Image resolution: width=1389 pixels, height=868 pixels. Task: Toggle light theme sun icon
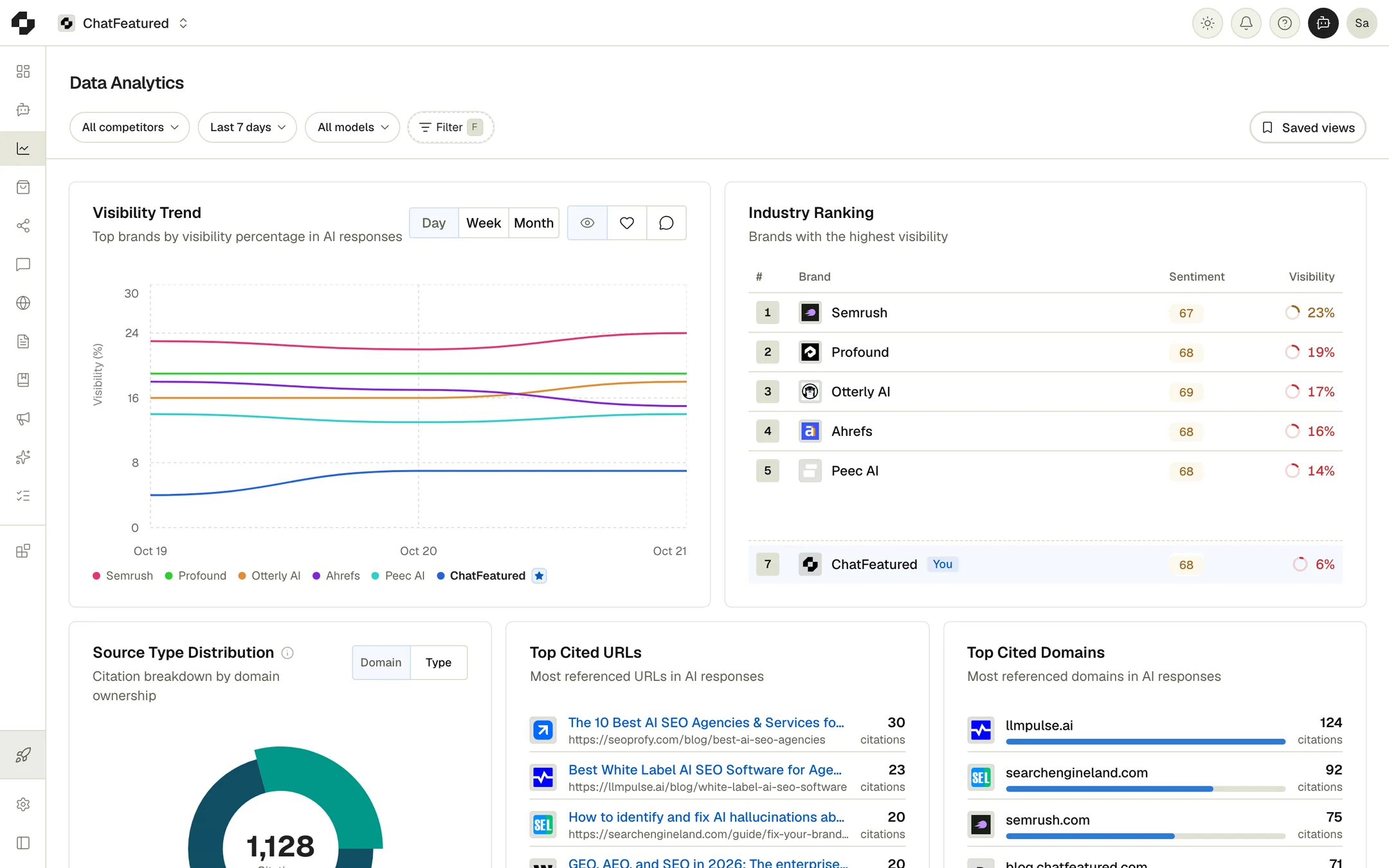[1208, 23]
